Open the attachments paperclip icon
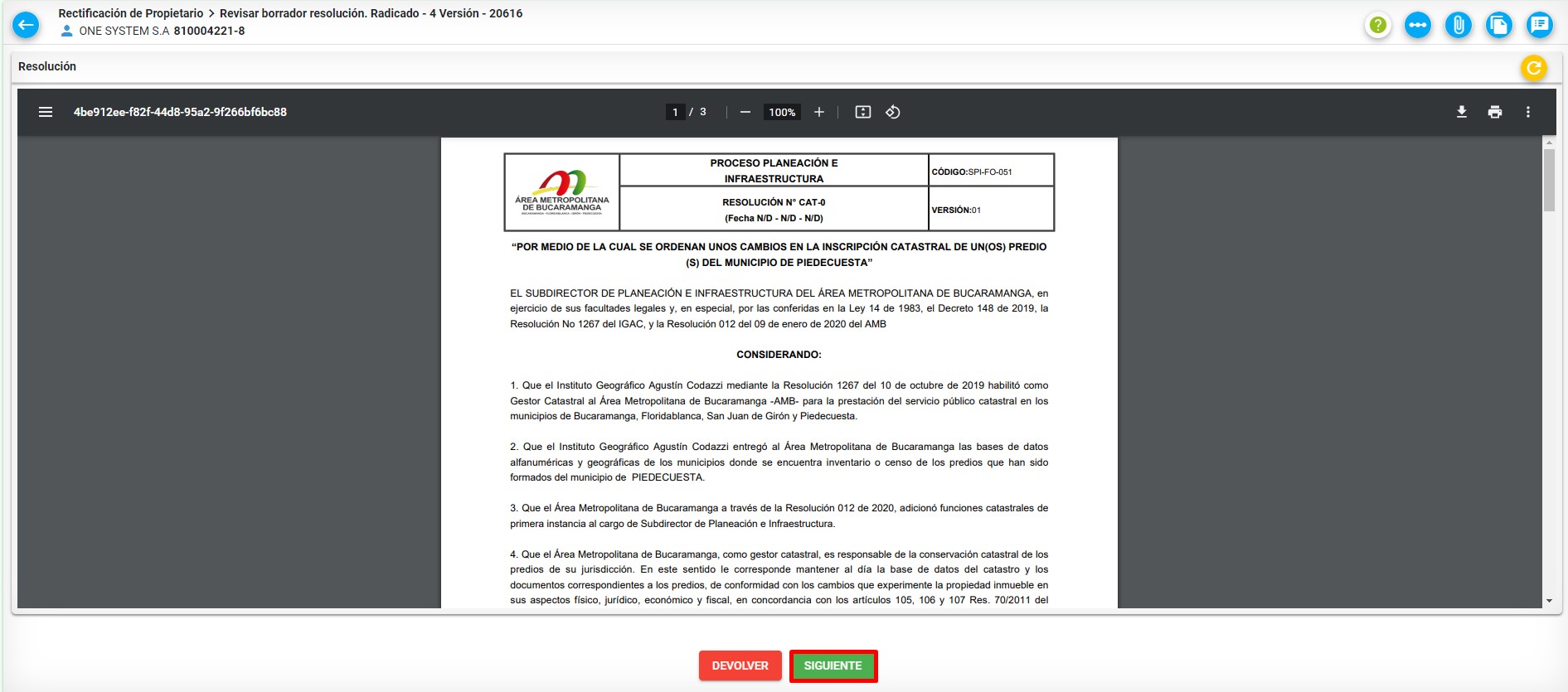Screen dimensions: 1568x692 click(x=1458, y=25)
